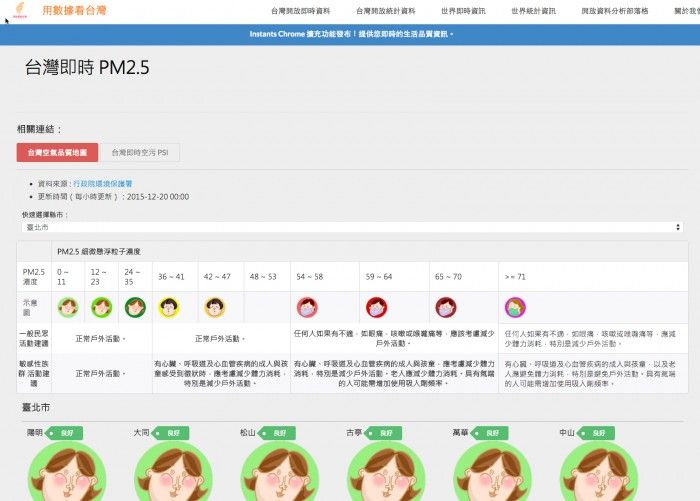Screen dimensions: 700x501
Task: Click the 台灣即時空污 PSI button
Action: (139, 154)
